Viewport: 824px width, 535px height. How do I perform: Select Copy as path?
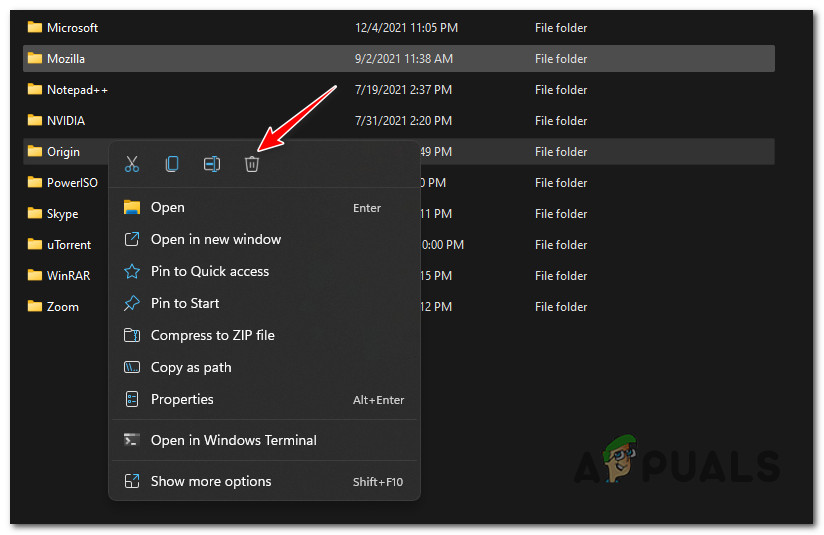click(264, 367)
